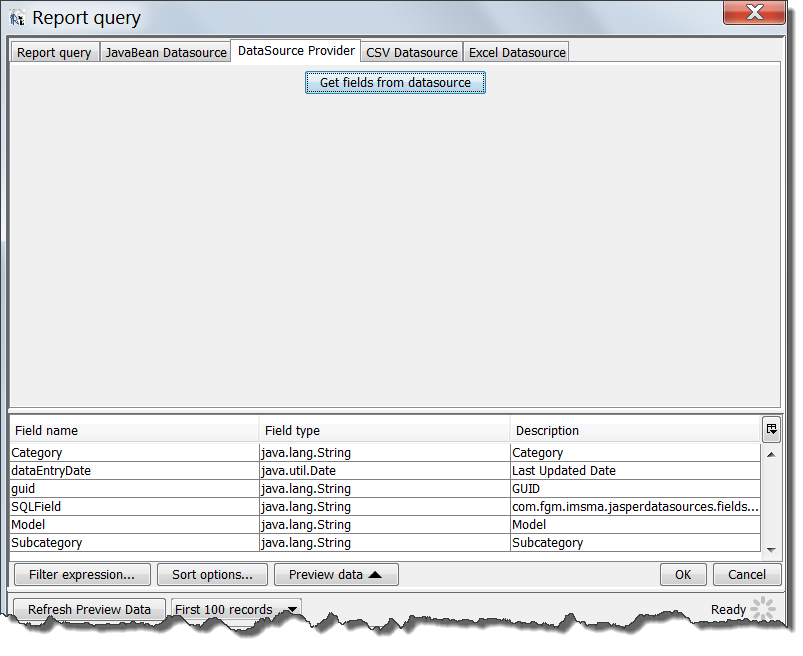The width and height of the screenshot is (803, 656).
Task: Sort by the Field name column header
Action: [134, 431]
